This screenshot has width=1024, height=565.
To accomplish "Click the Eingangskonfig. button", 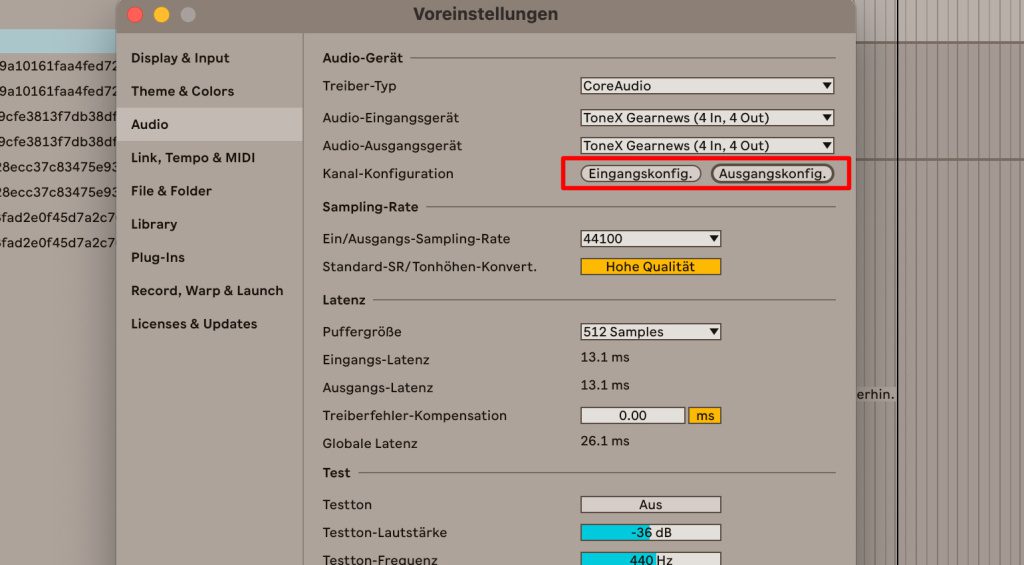I will point(641,174).
